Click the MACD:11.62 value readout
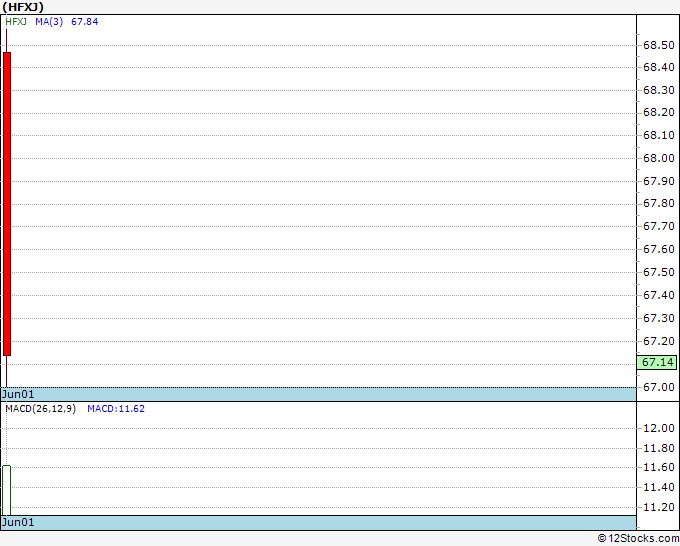Viewport: 680px width, 546px height. click(x=116, y=409)
